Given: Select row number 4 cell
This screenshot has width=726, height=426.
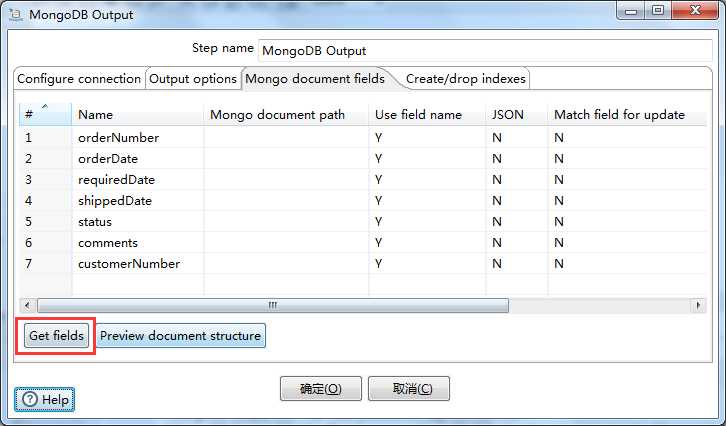Looking at the screenshot, I should pos(45,200).
